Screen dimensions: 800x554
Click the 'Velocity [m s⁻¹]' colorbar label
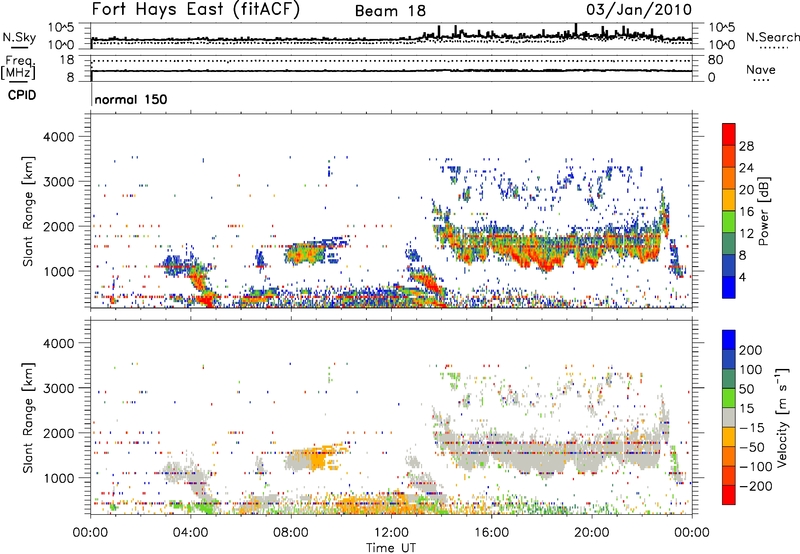[x=783, y=417]
